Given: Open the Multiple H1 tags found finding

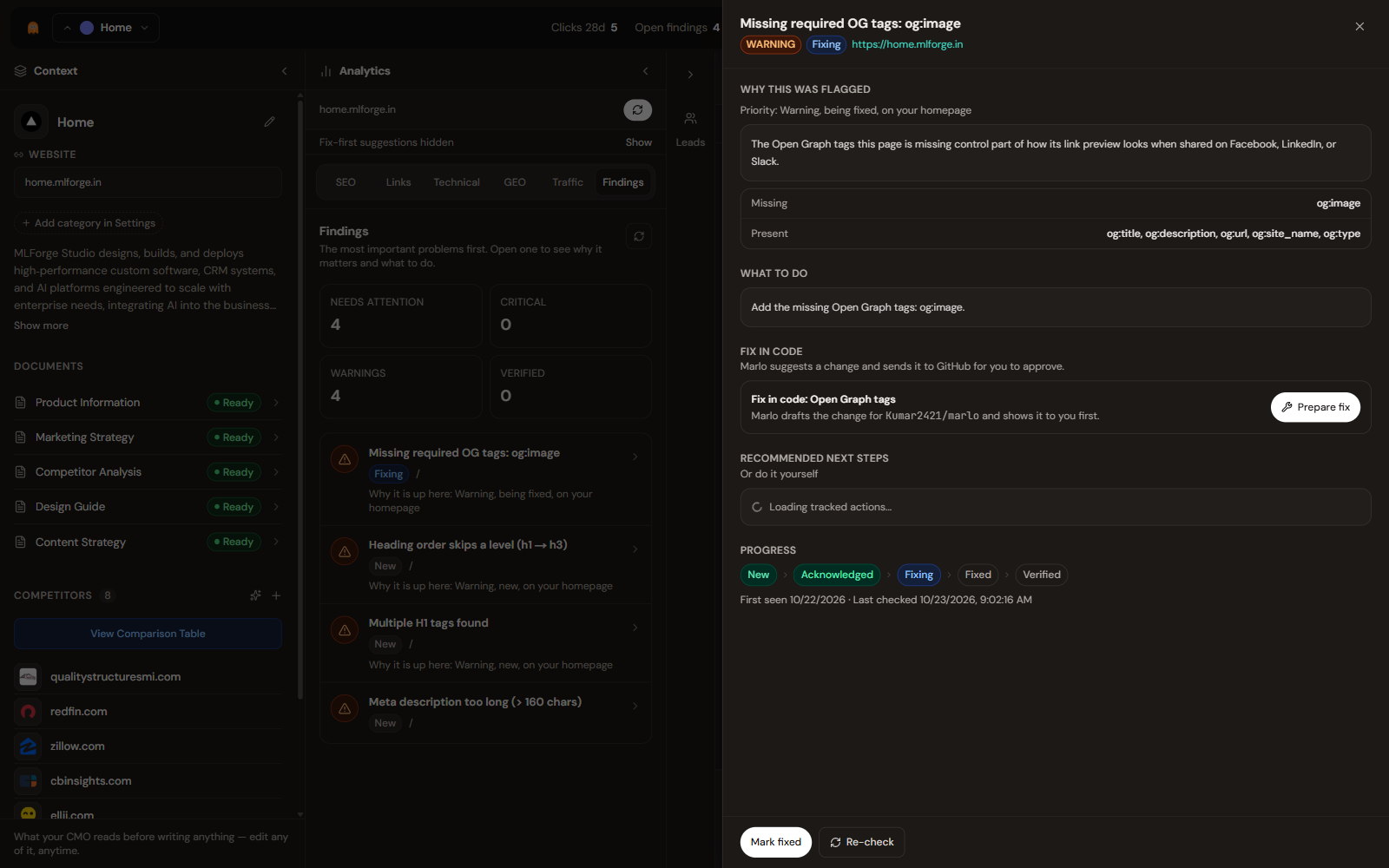Looking at the screenshot, I should [x=485, y=644].
